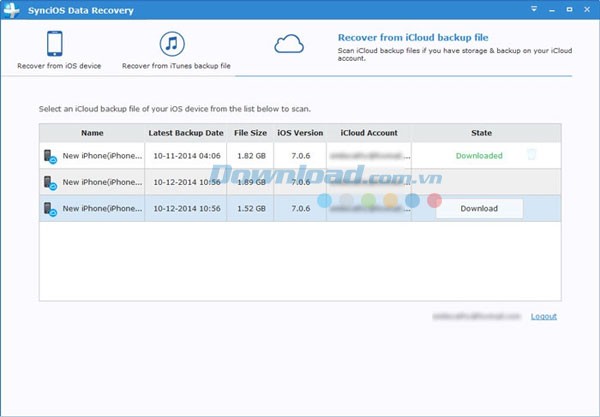The height and width of the screenshot is (417, 600).
Task: Open the Recover from iTunes backup file tab
Action: coord(176,50)
